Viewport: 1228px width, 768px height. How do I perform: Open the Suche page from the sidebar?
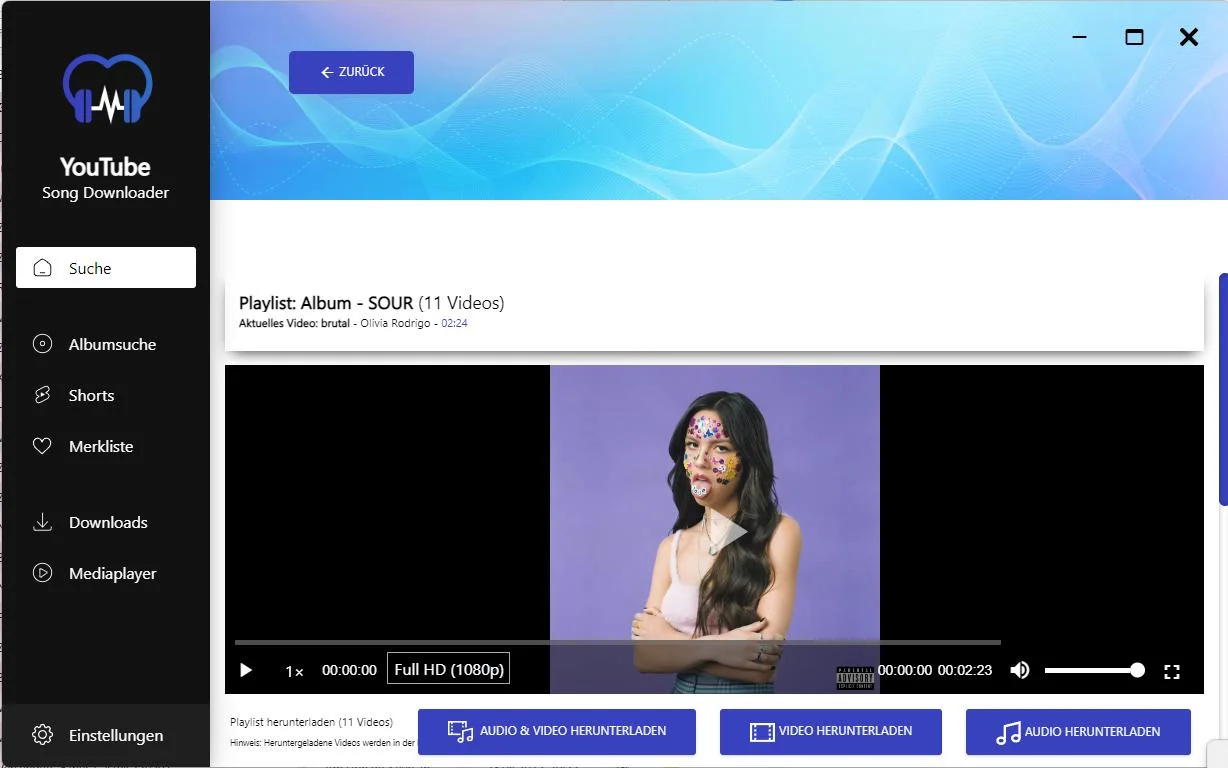click(106, 268)
